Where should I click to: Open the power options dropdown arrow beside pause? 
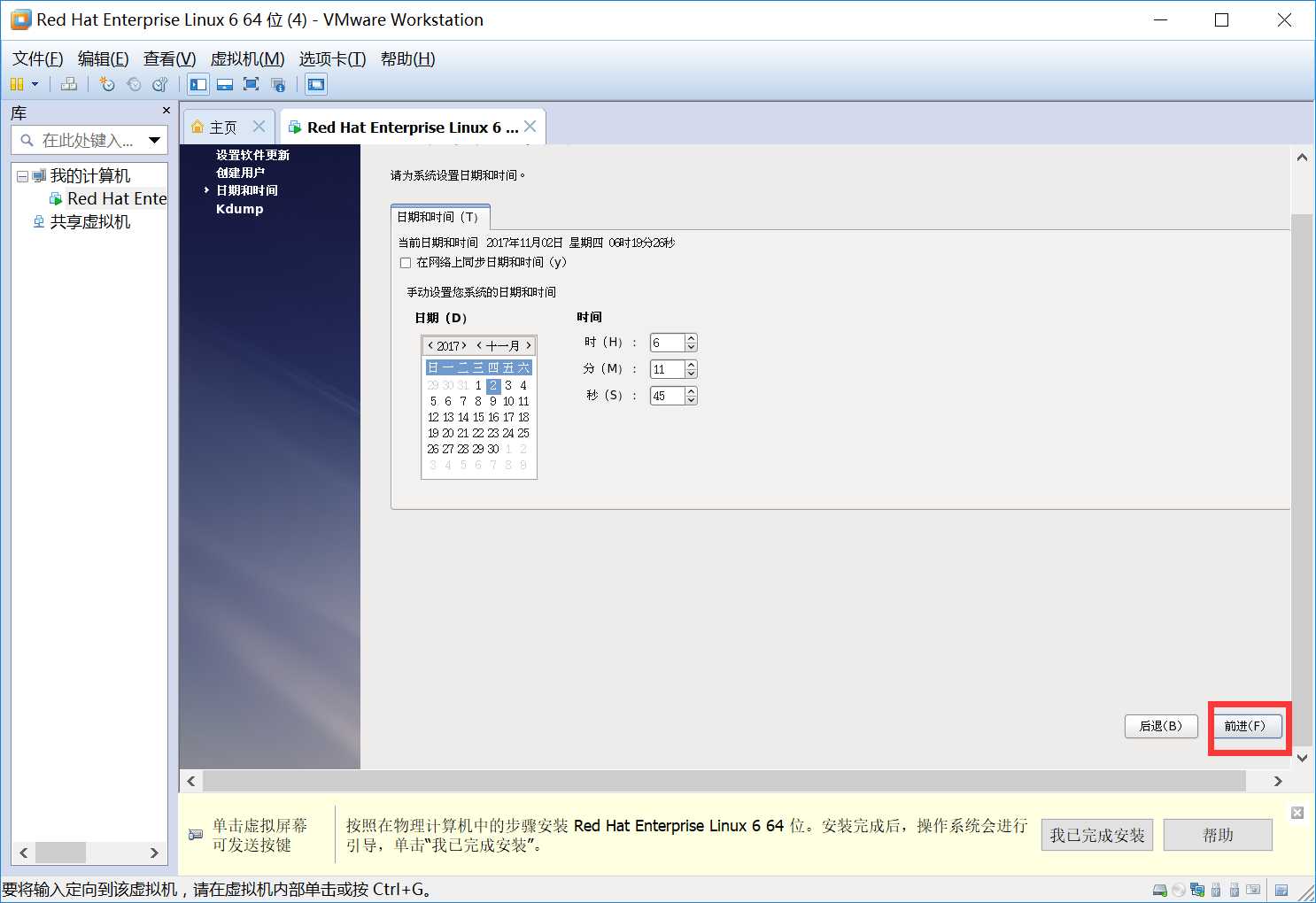(x=35, y=84)
